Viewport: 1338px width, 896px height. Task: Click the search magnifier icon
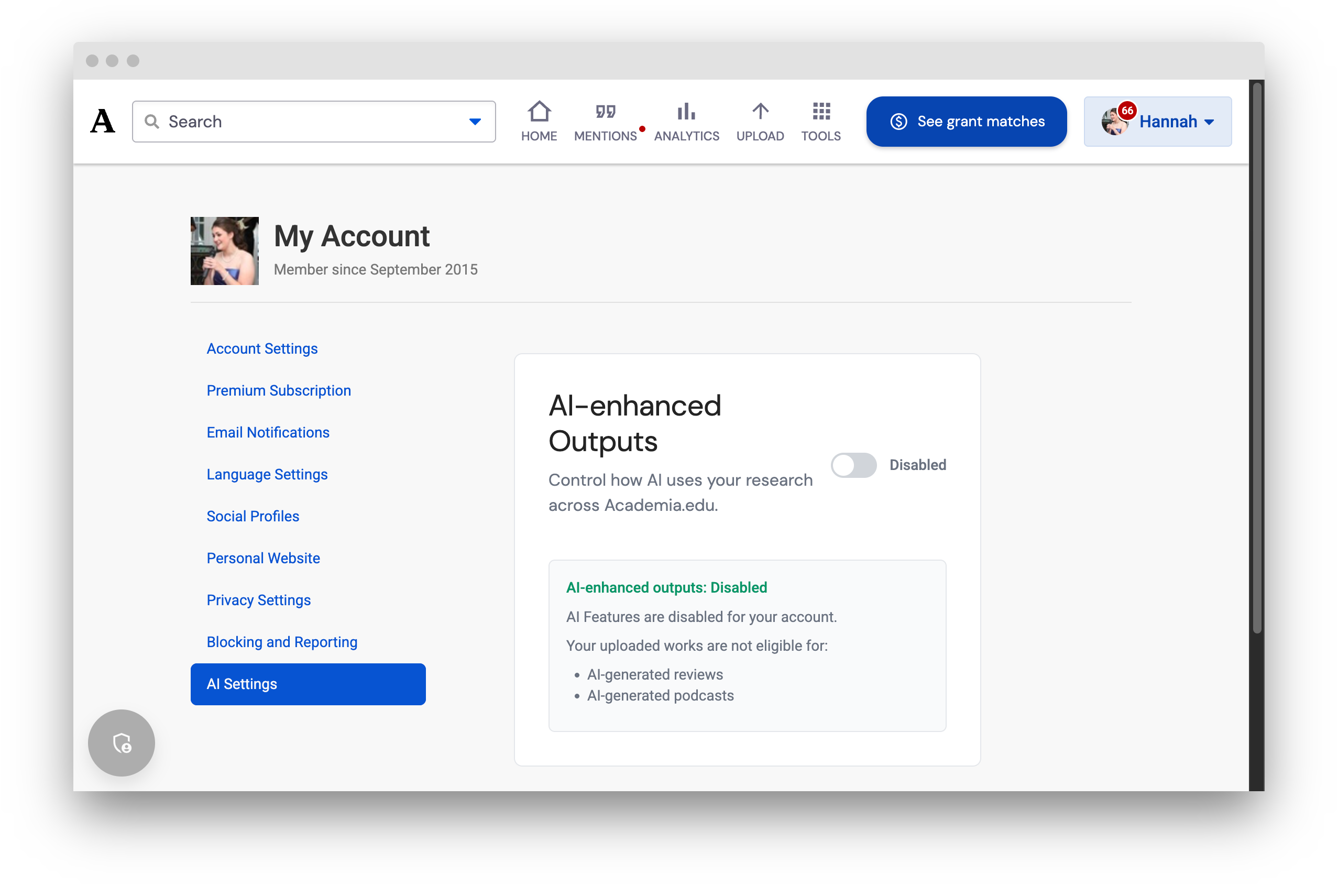[x=152, y=121]
